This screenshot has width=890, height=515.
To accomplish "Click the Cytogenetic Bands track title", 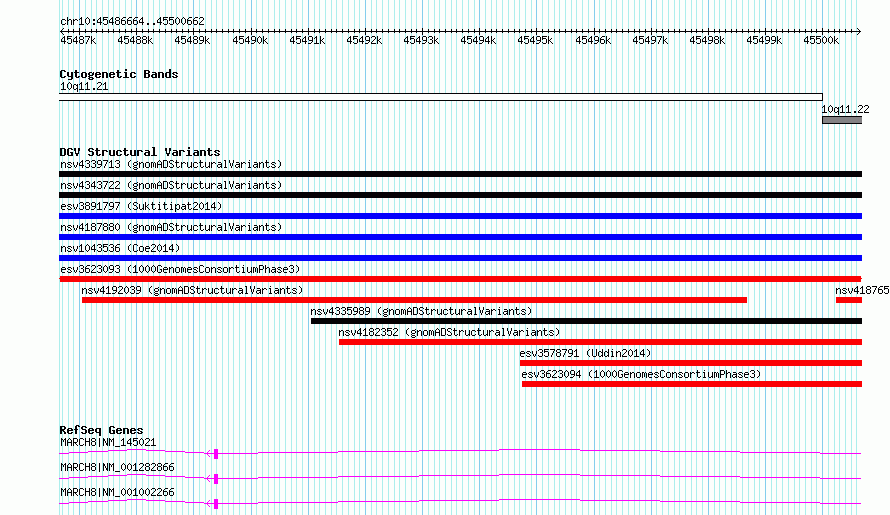I will [119, 74].
